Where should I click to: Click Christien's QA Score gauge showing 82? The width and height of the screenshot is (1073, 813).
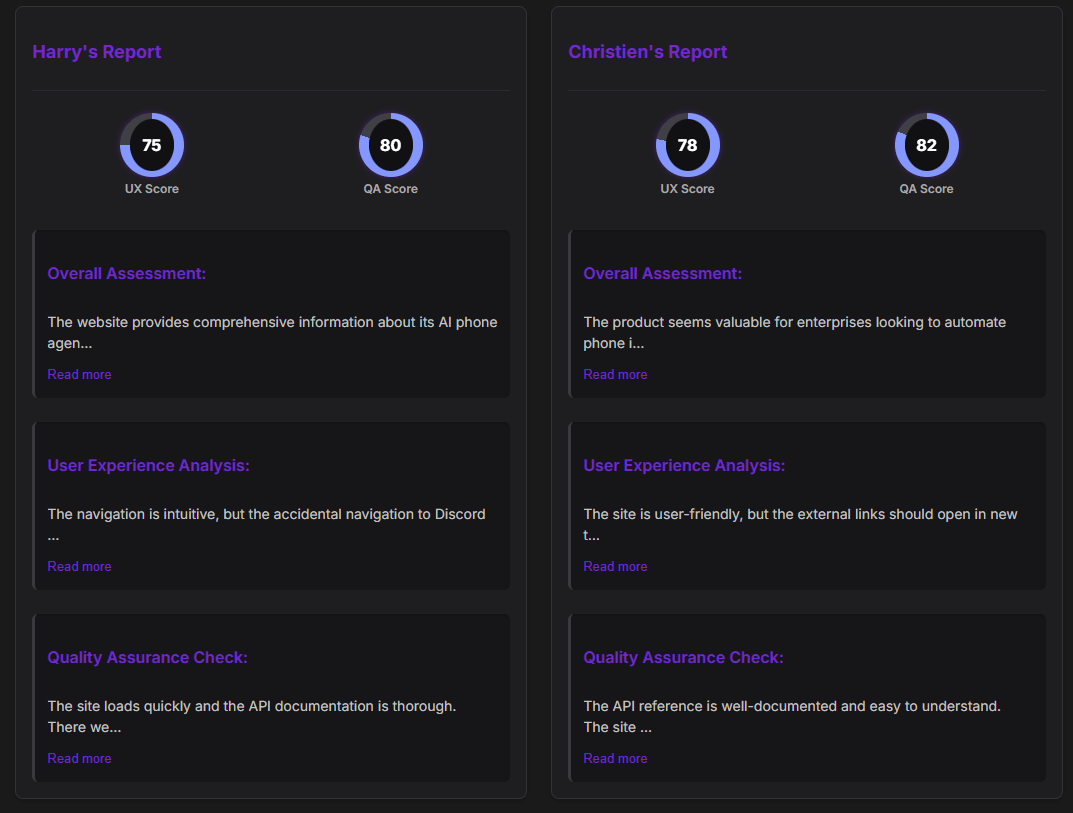[x=926, y=145]
